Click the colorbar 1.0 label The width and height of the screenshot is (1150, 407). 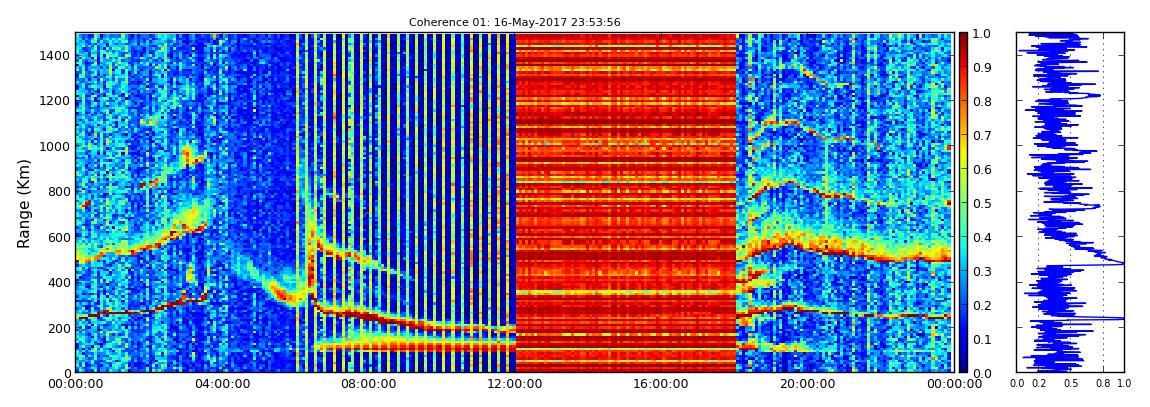[983, 34]
